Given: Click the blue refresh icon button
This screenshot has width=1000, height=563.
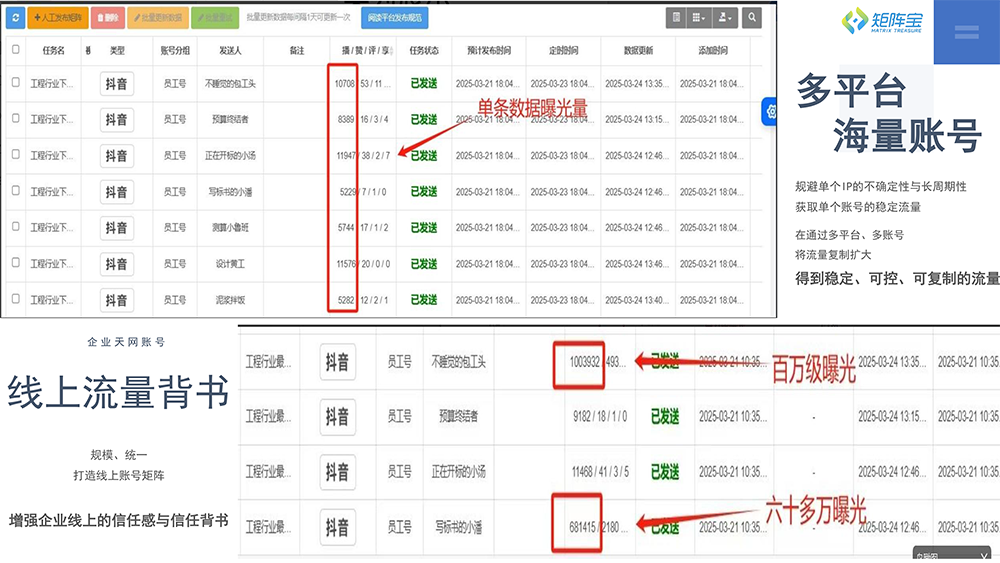Looking at the screenshot, I should (15, 18).
